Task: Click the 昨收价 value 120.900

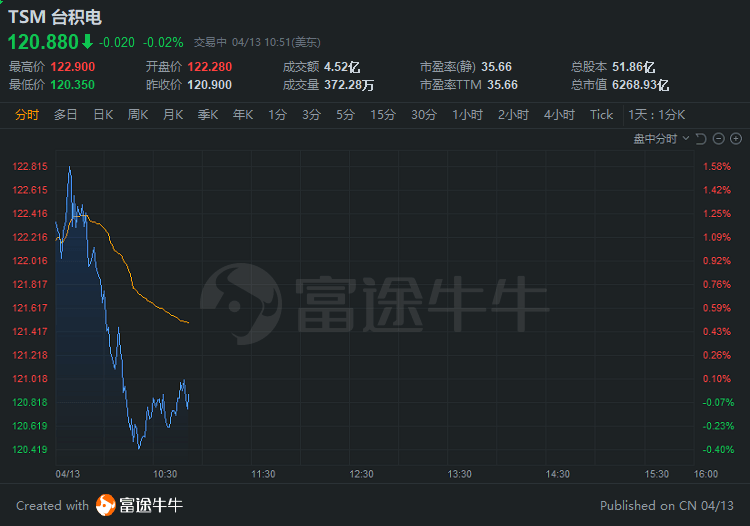Action: [x=210, y=85]
